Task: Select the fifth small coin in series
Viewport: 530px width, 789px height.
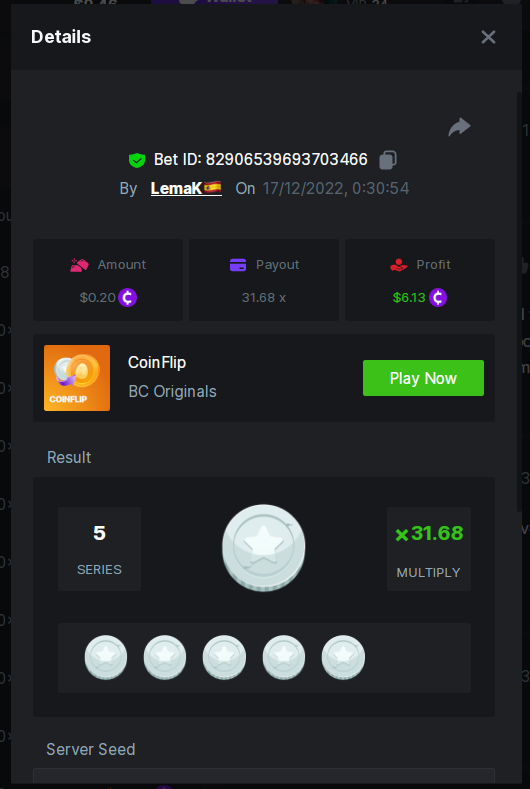Action: tap(343, 658)
